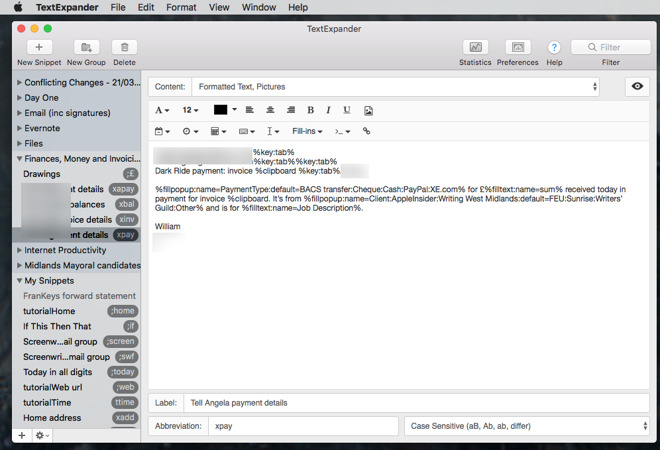660x450 pixels.
Task: Toggle the eye preview button
Action: (x=637, y=86)
